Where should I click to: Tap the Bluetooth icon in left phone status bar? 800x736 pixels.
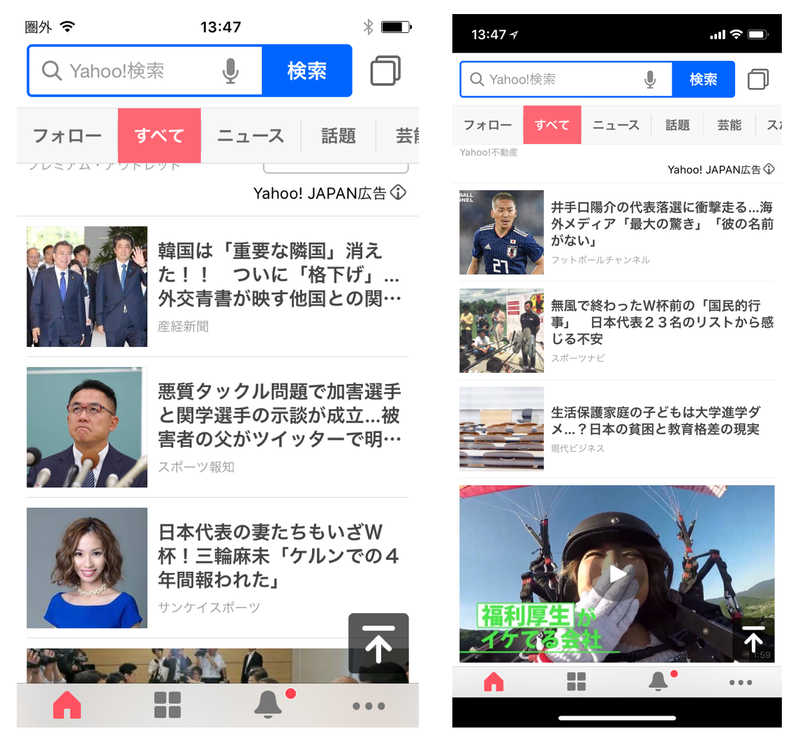[368, 27]
